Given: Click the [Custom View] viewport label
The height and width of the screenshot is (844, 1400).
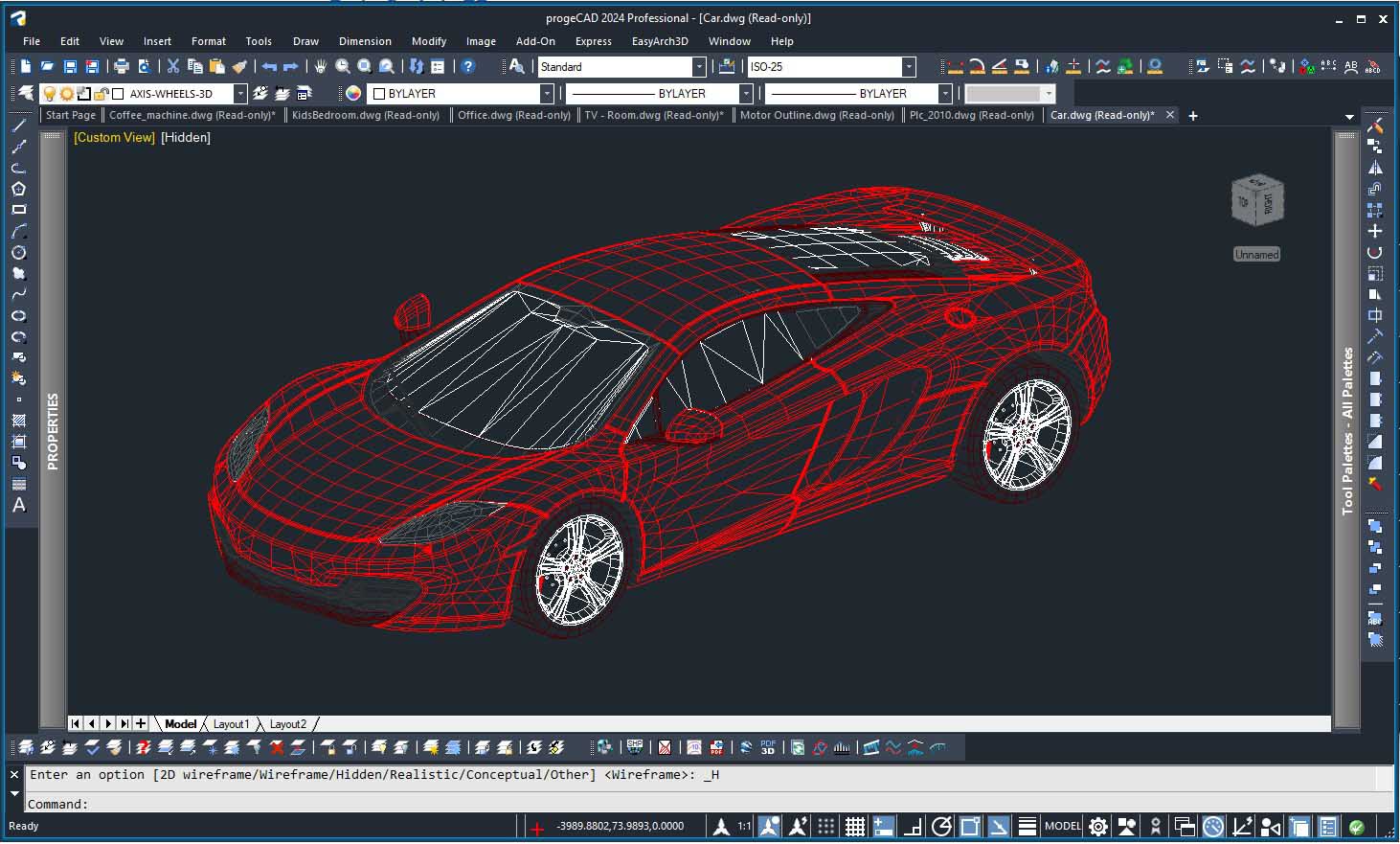Looking at the screenshot, I should click(x=114, y=137).
